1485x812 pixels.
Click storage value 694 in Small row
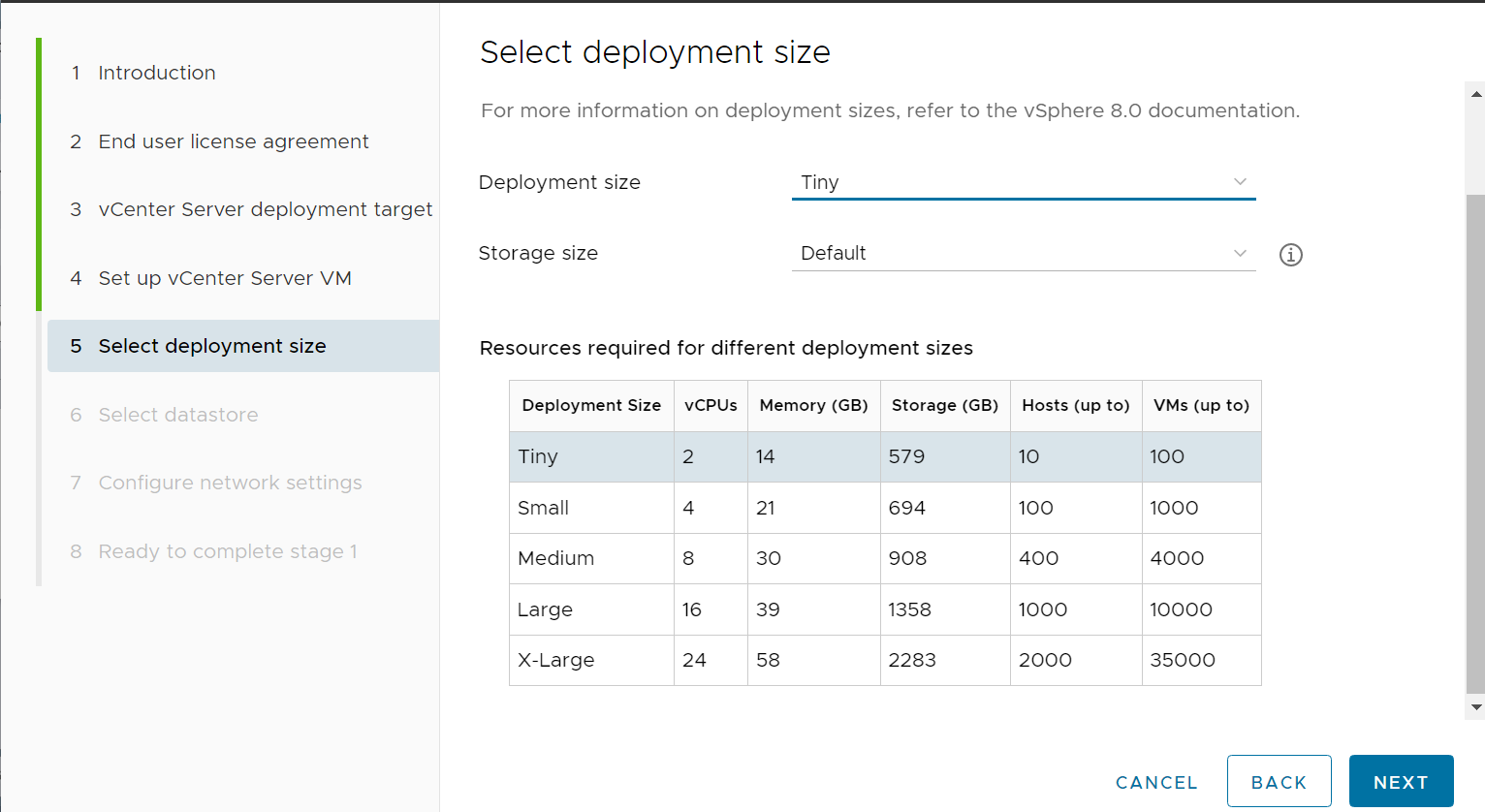(x=906, y=508)
